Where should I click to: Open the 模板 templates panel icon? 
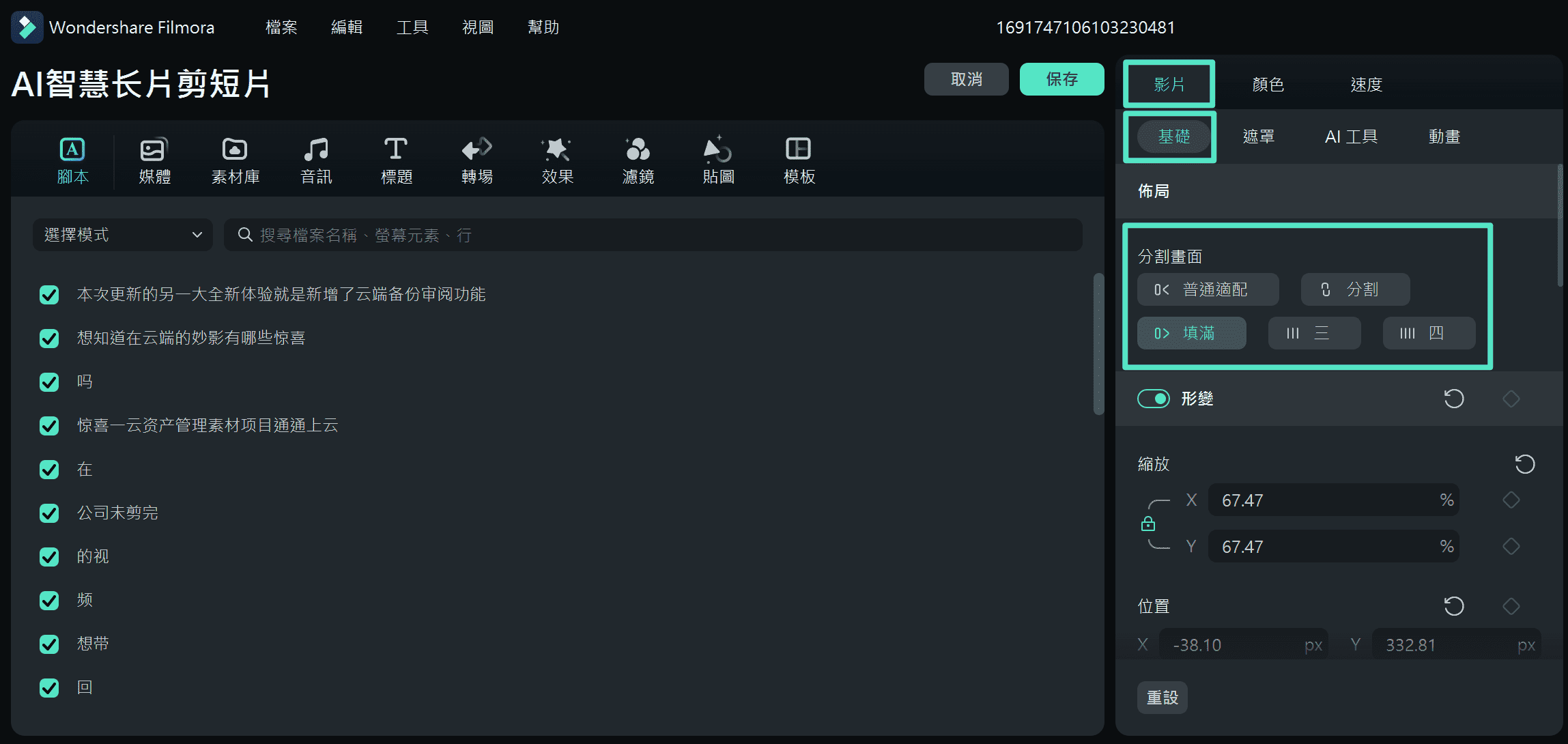799,149
